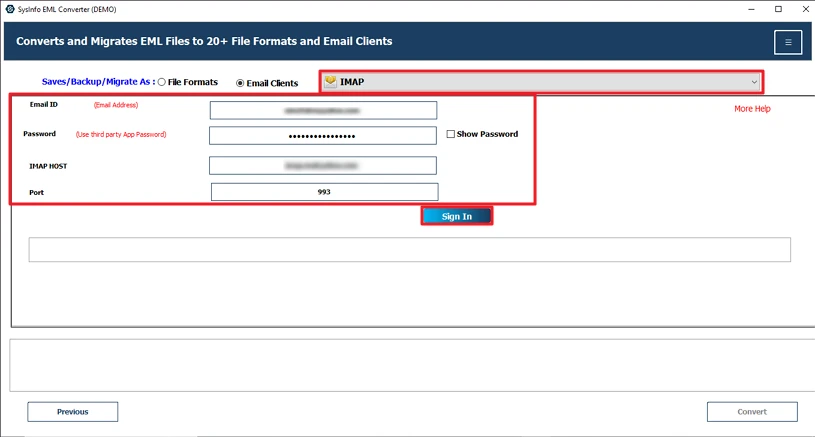
Task: Go back with the Previous button
Action: [73, 412]
